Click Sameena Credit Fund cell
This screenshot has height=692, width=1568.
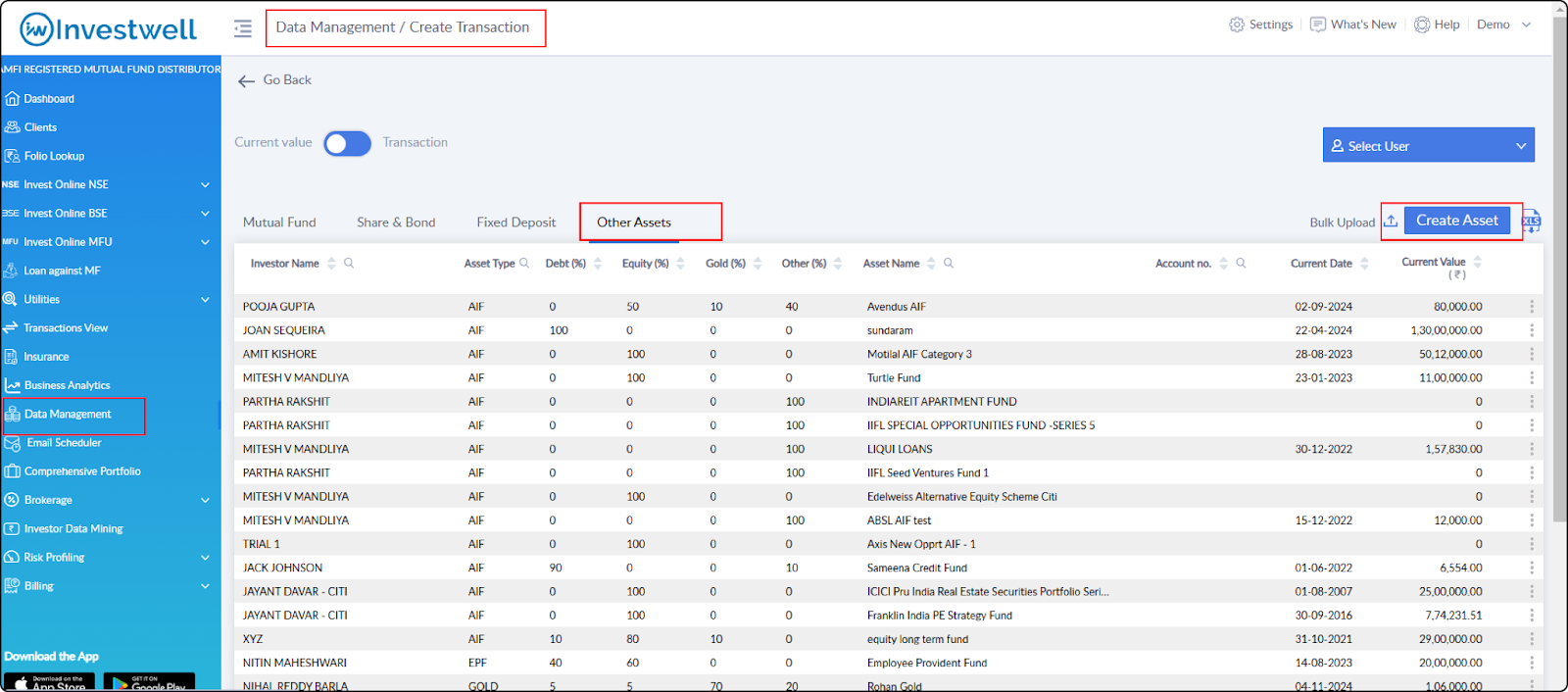pyautogui.click(x=916, y=568)
